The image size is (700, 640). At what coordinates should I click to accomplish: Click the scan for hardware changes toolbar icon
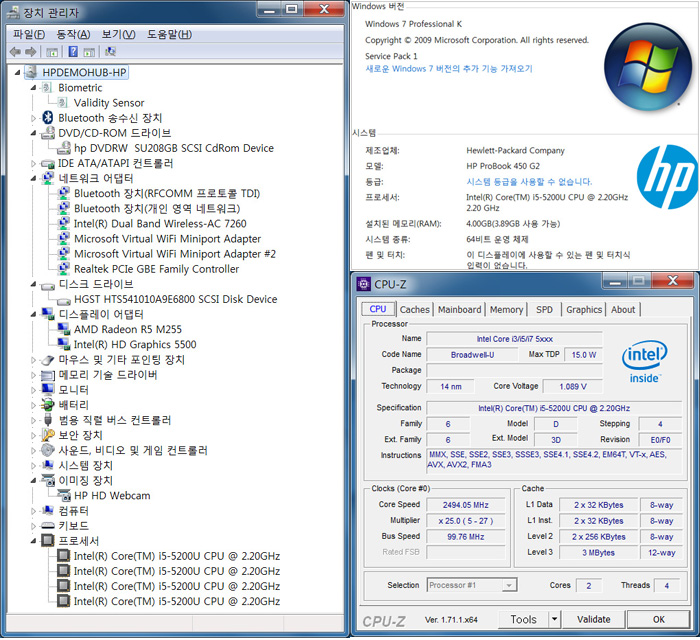pos(110,52)
